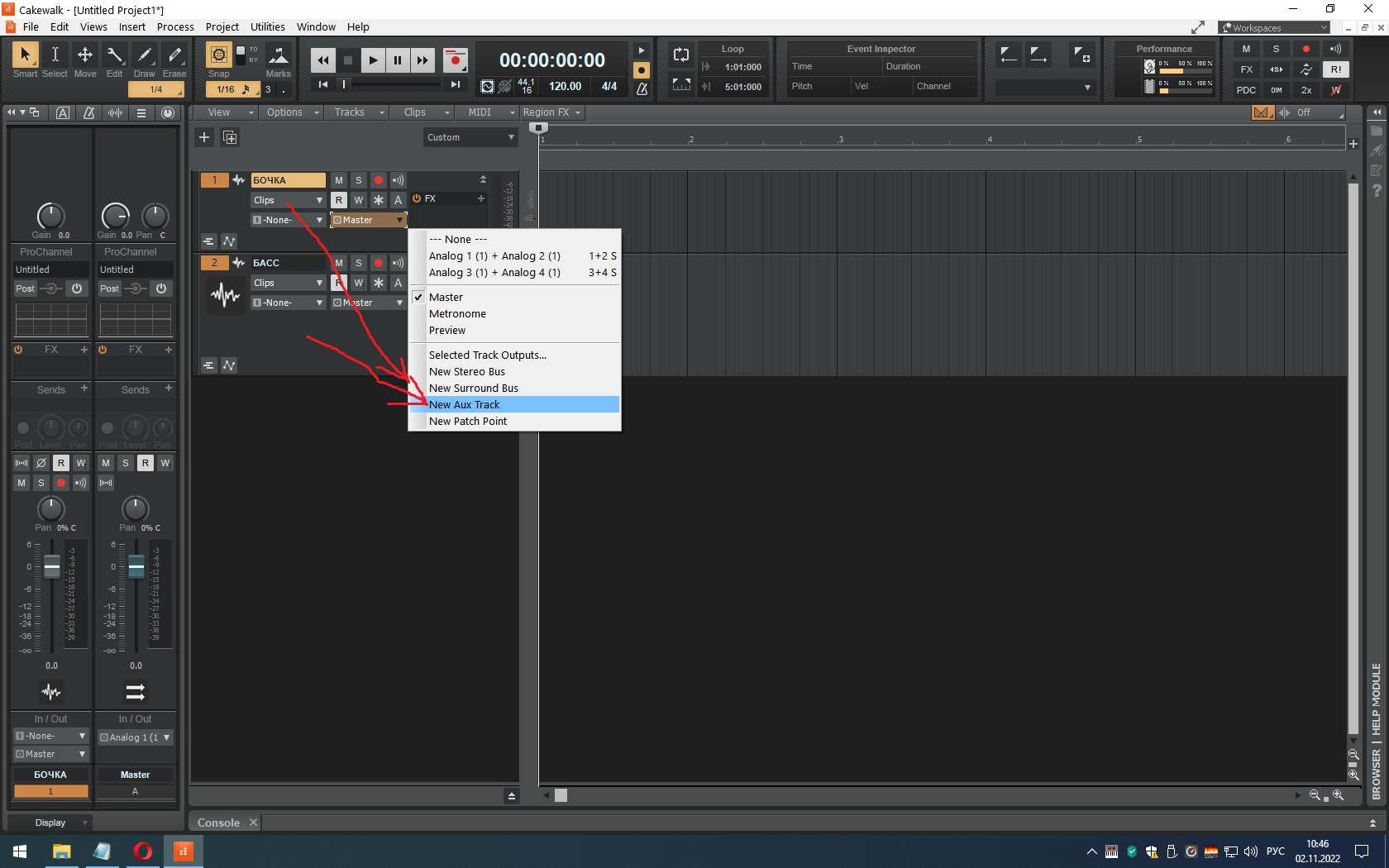Mute the БОЧКА track

[338, 180]
